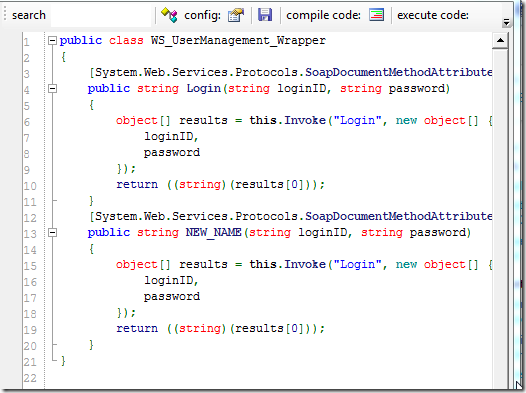Click the class name WS_UserManagement_Wrapper

pos(238,41)
